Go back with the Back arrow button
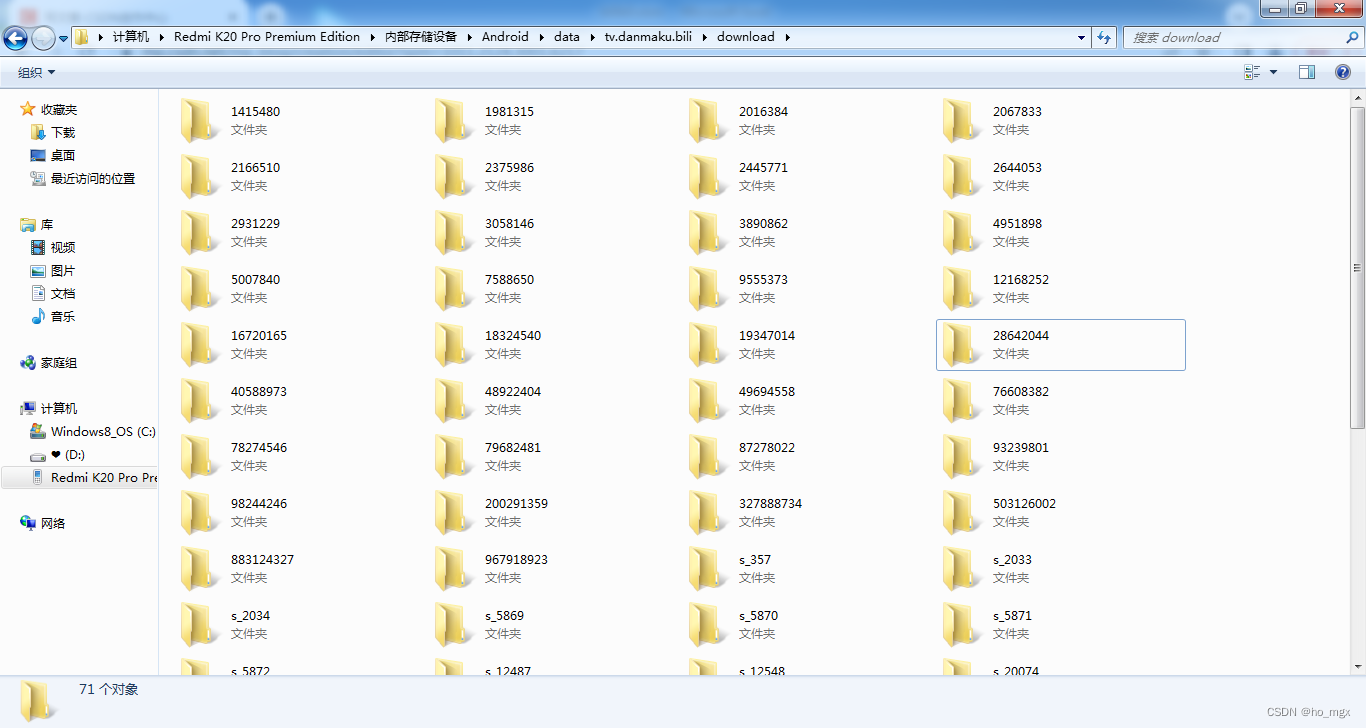The width and height of the screenshot is (1366, 728). 16,38
